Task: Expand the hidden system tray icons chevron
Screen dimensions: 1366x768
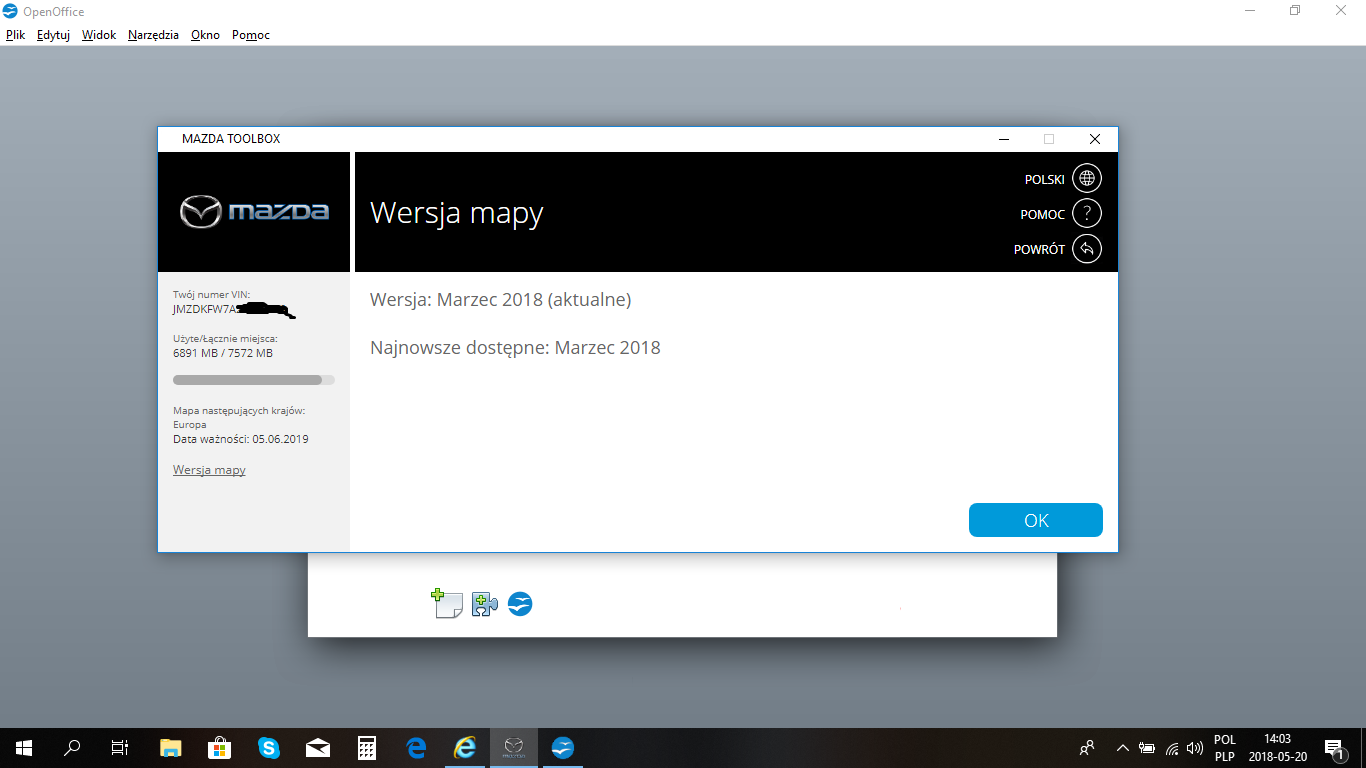Action: coord(1122,747)
